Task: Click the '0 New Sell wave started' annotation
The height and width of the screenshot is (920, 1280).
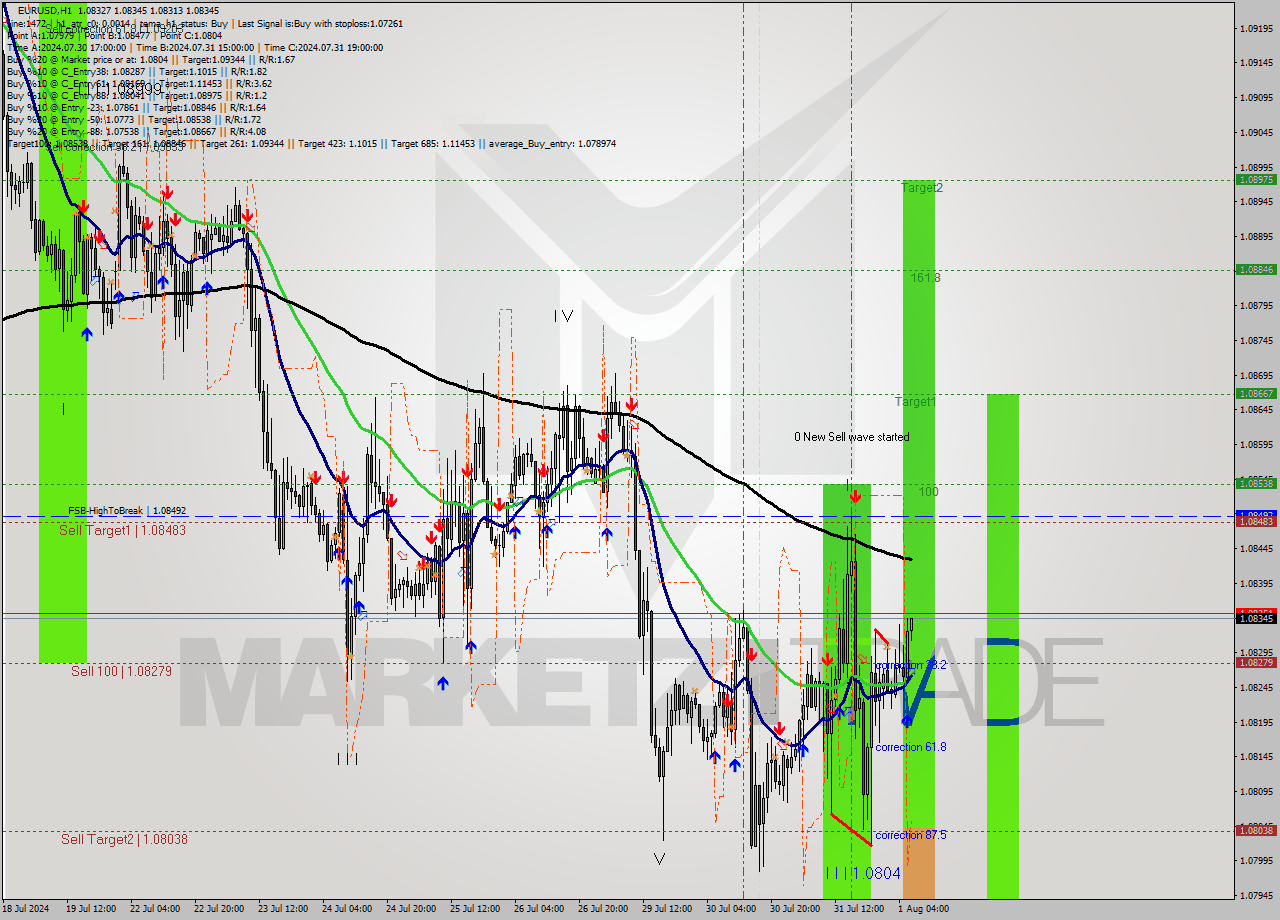Action: [x=852, y=437]
